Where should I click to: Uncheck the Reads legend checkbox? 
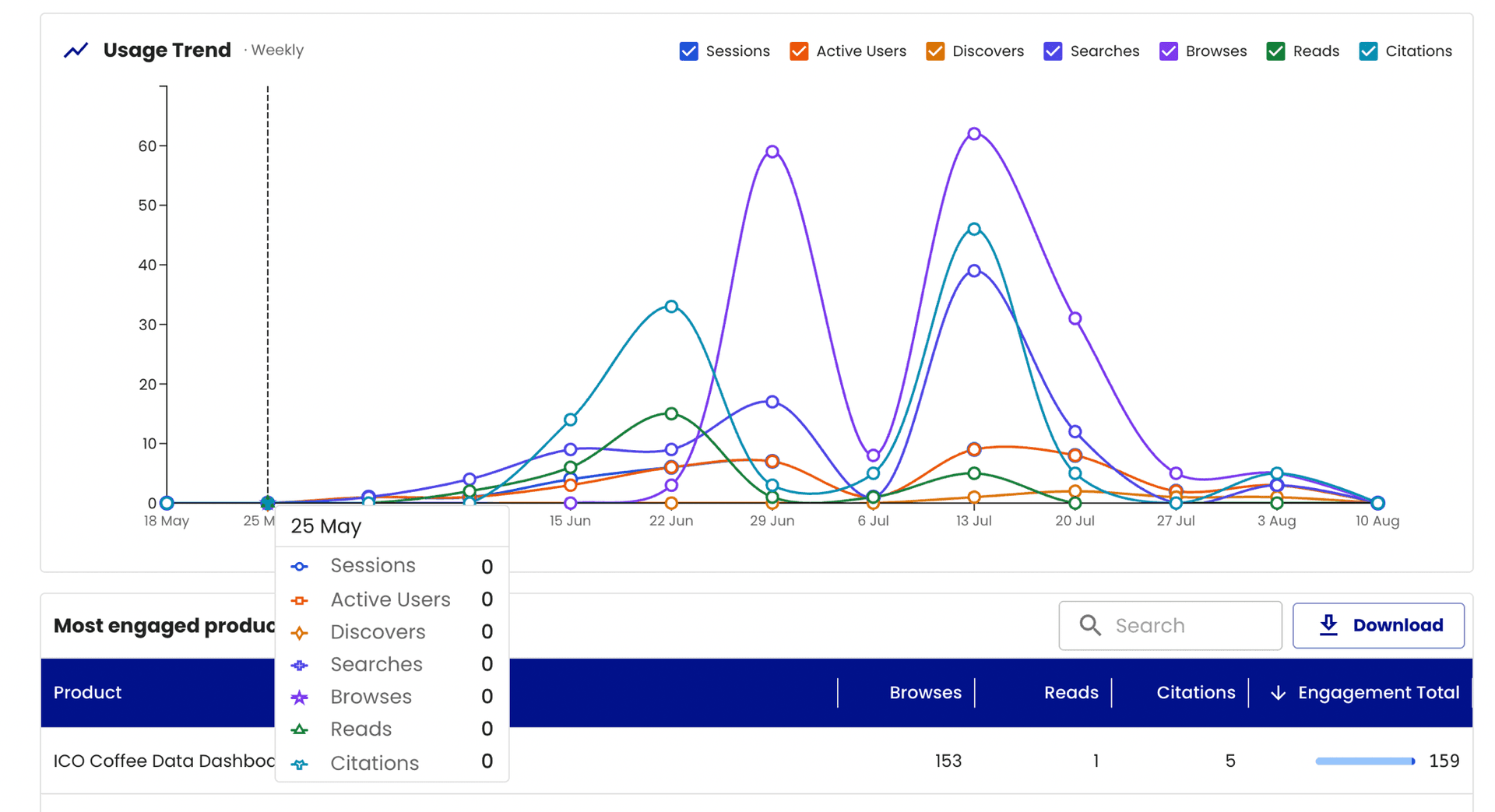click(x=1275, y=51)
